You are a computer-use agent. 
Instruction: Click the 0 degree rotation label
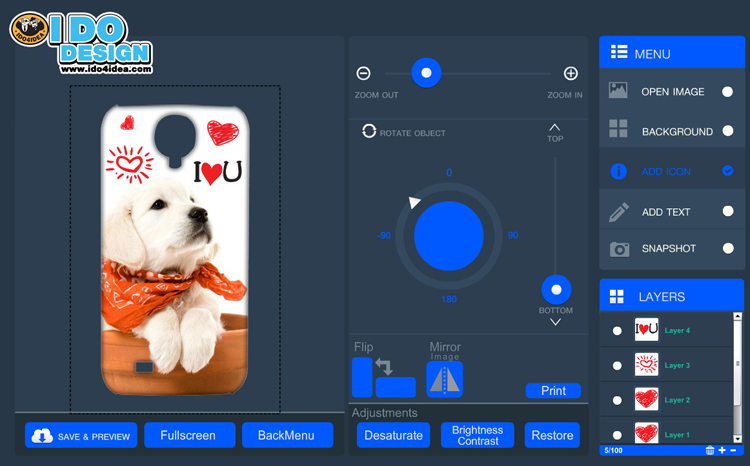tap(449, 172)
